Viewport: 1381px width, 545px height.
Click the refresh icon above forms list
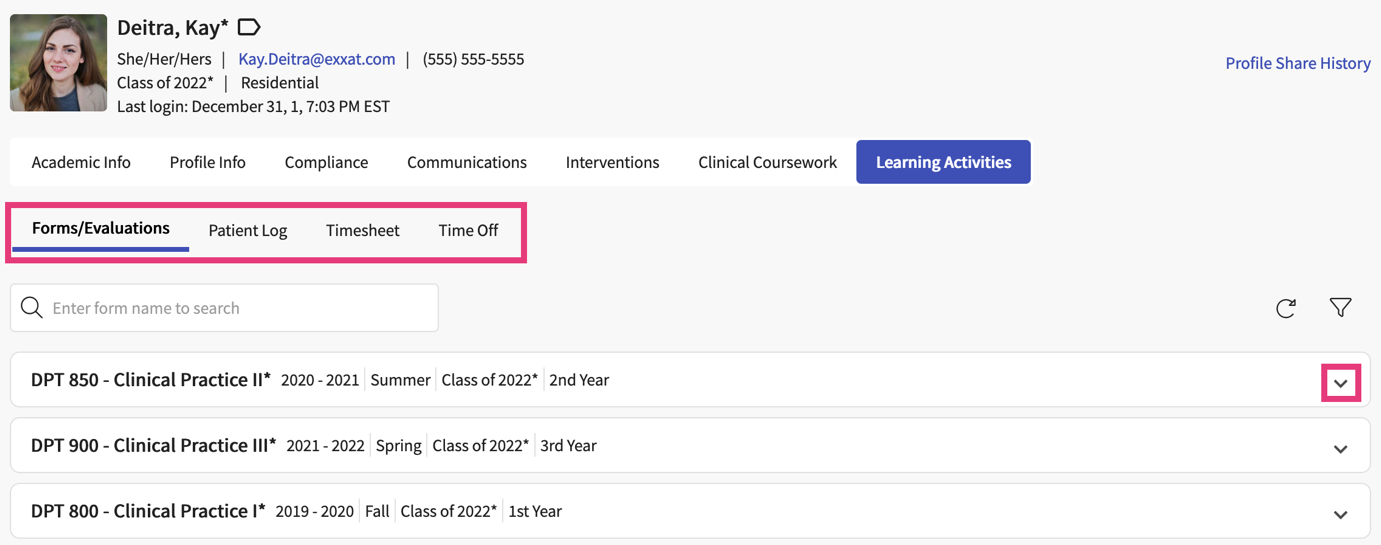coord(1286,308)
